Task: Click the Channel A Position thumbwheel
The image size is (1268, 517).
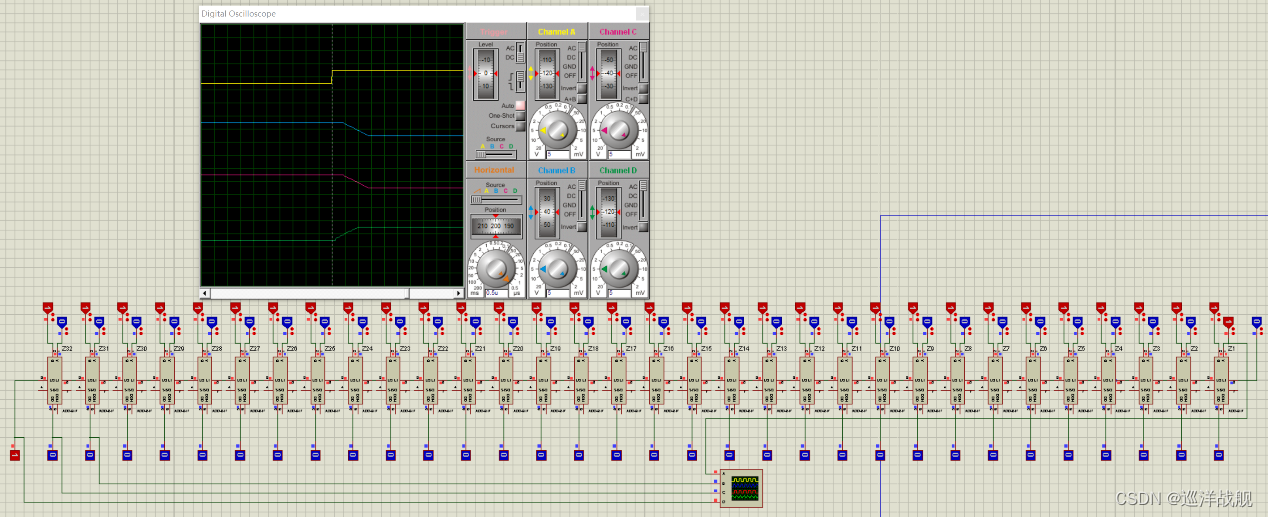Action: click(x=547, y=74)
